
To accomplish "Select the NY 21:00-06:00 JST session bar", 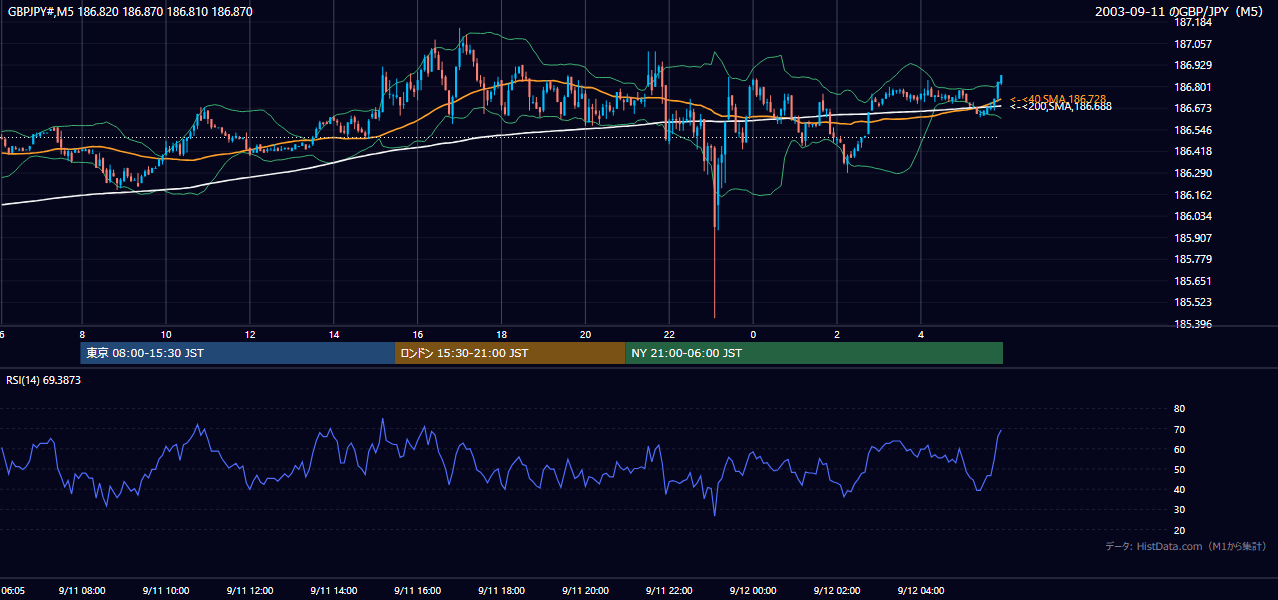I will tap(814, 353).
